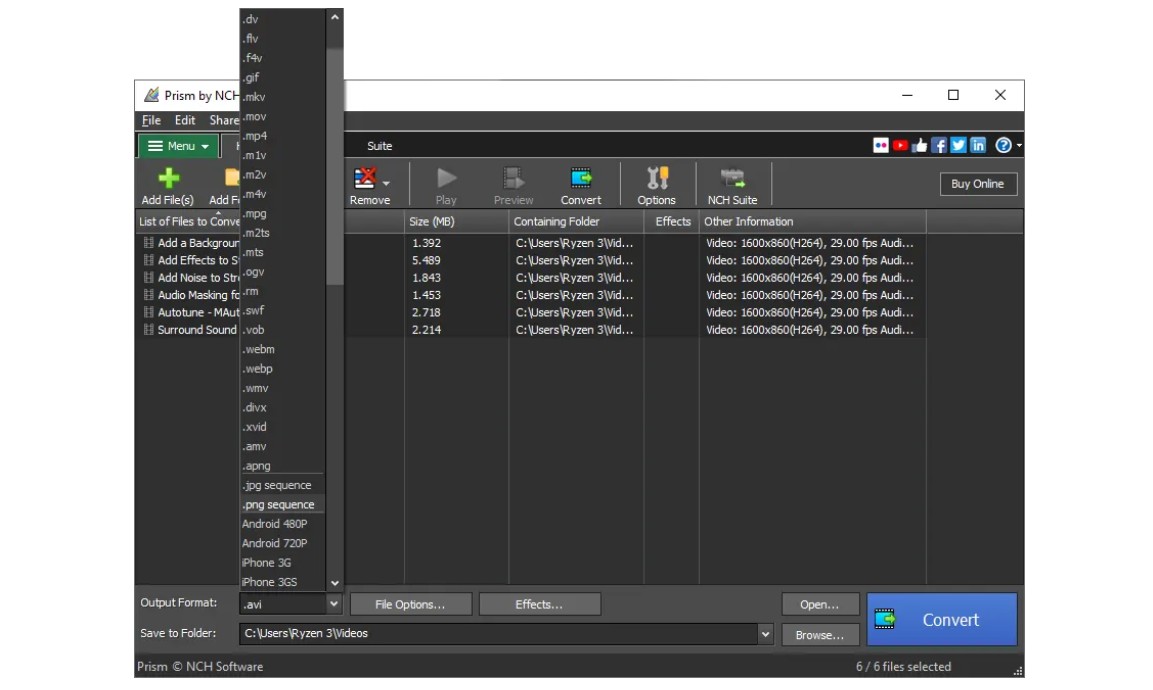This screenshot has width=1153, height=690.
Task: Pick .webm from the format list
Action: pos(282,349)
